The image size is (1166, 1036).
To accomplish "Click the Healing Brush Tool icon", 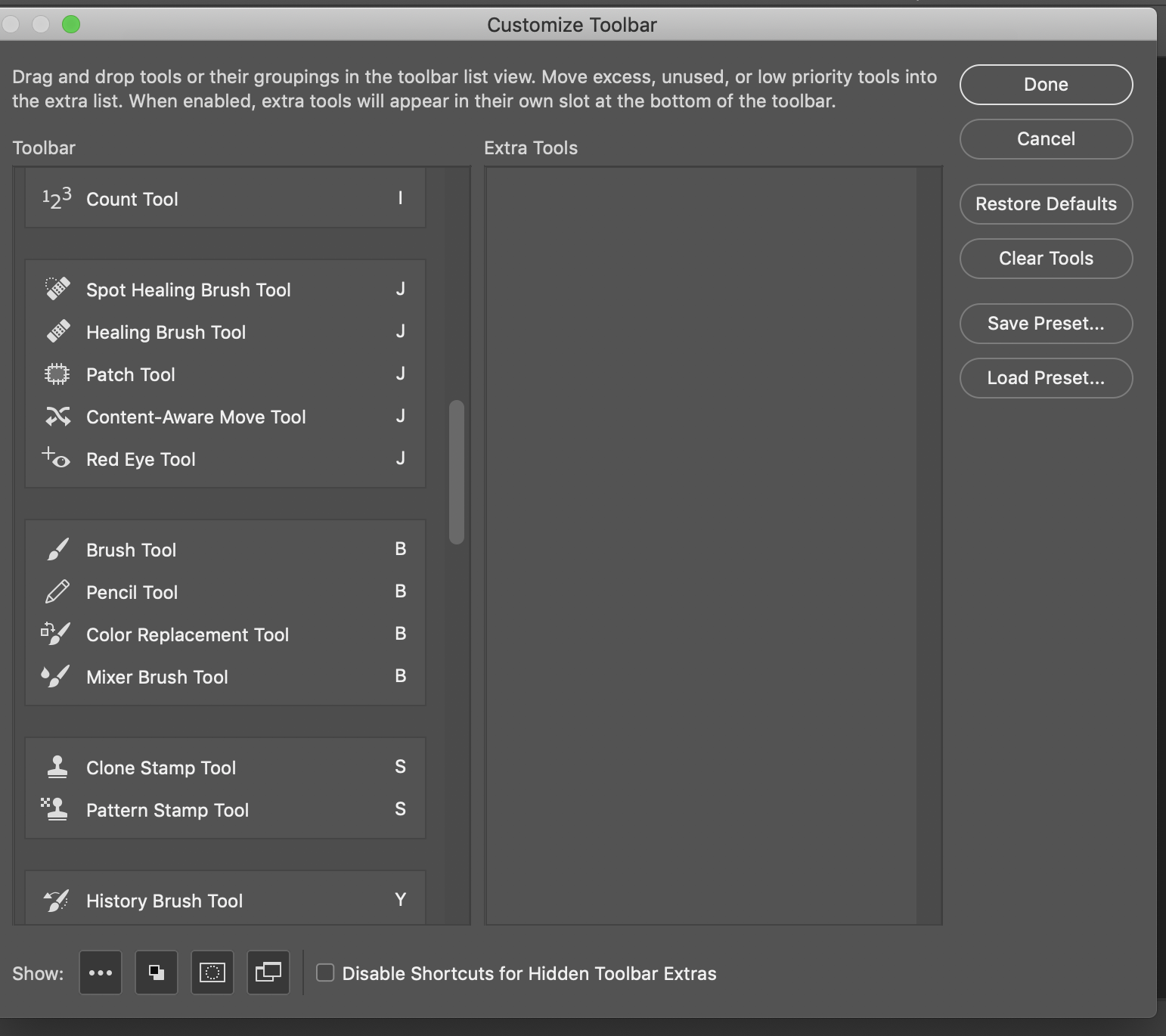I will (x=56, y=330).
